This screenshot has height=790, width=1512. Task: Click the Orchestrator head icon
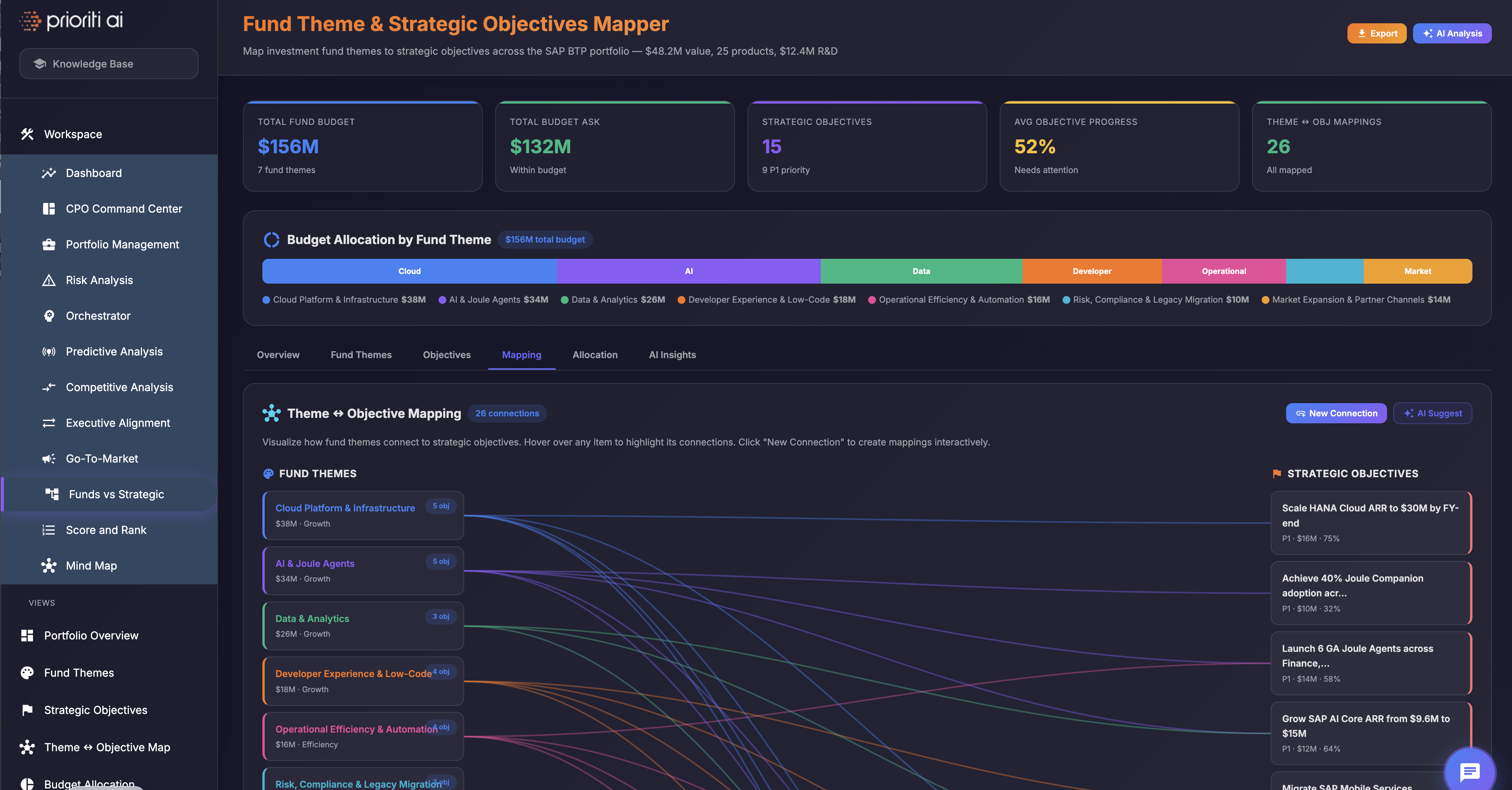[49, 316]
